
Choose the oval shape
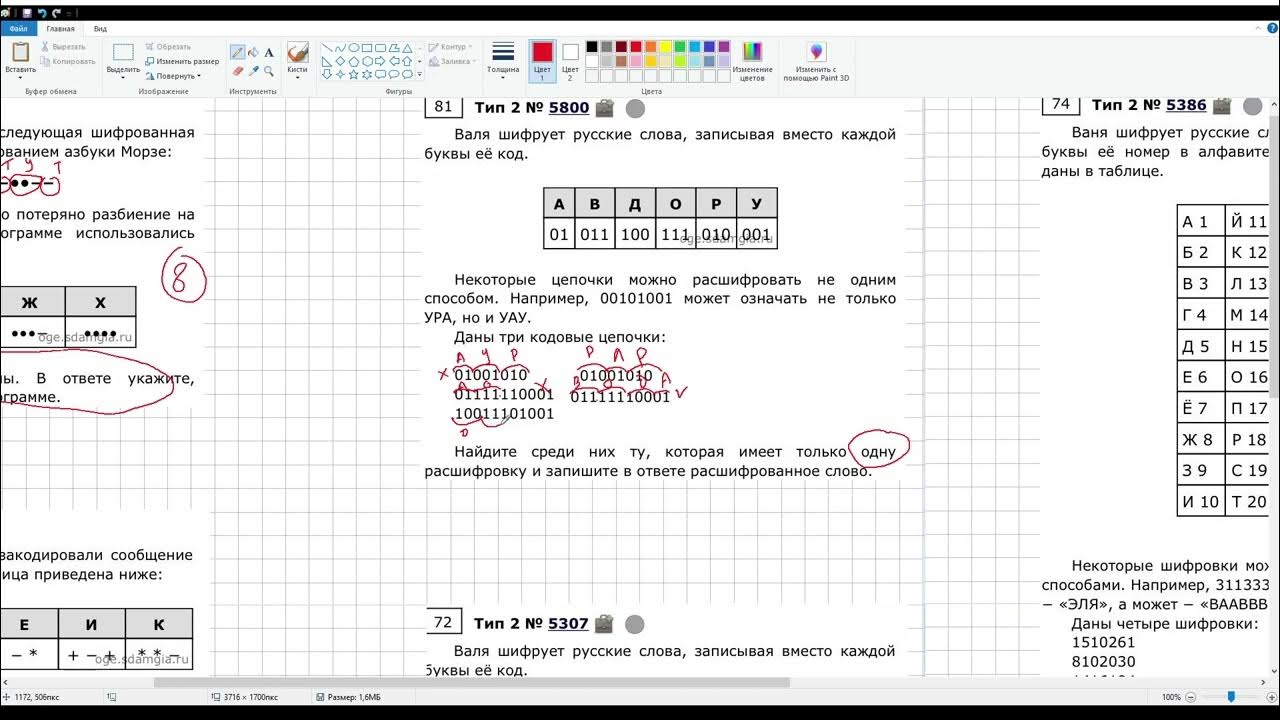(x=354, y=48)
